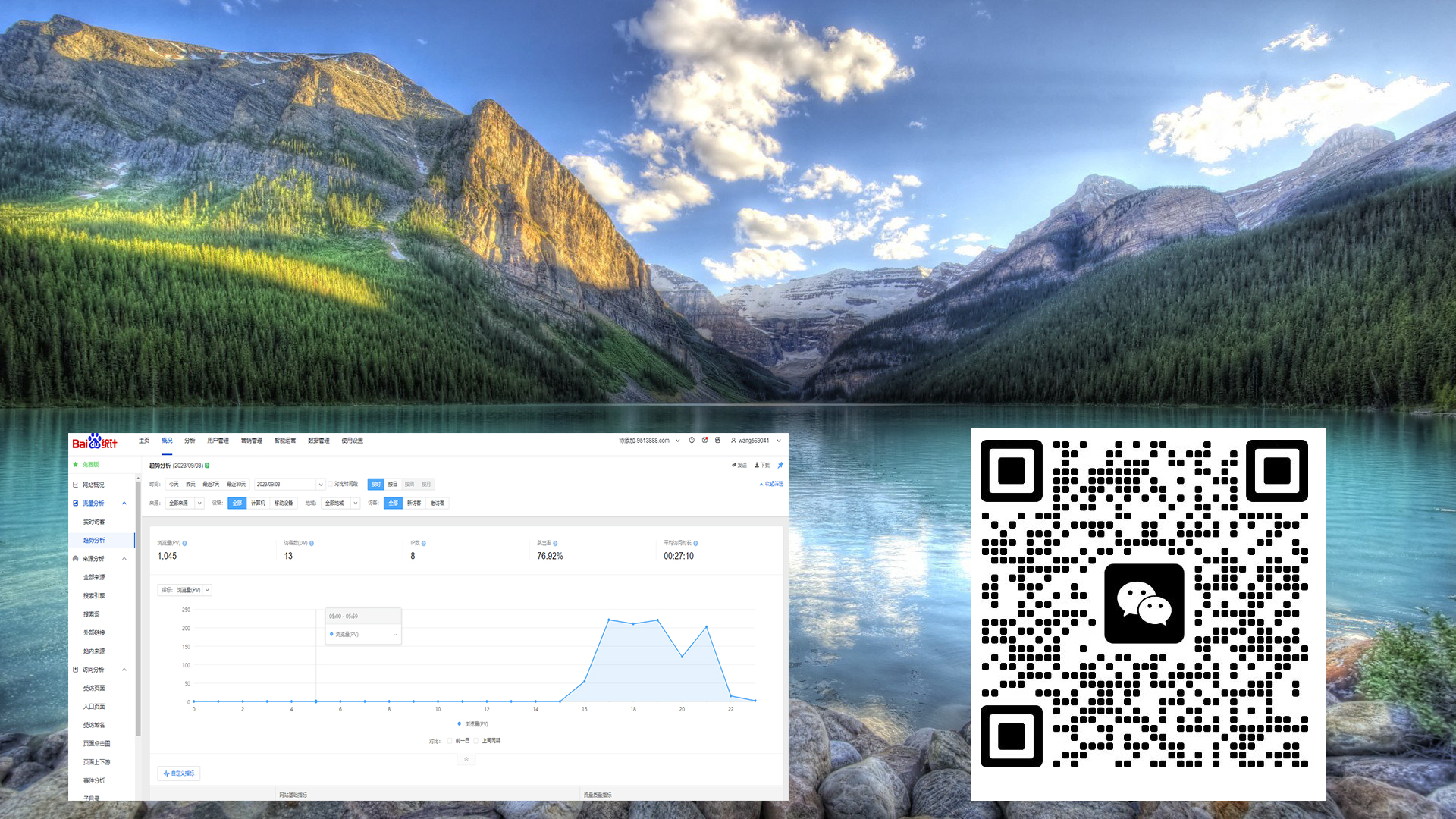Enable the 对比时间段 checkbox
Image resolution: width=1456 pixels, height=819 pixels.
click(x=331, y=484)
